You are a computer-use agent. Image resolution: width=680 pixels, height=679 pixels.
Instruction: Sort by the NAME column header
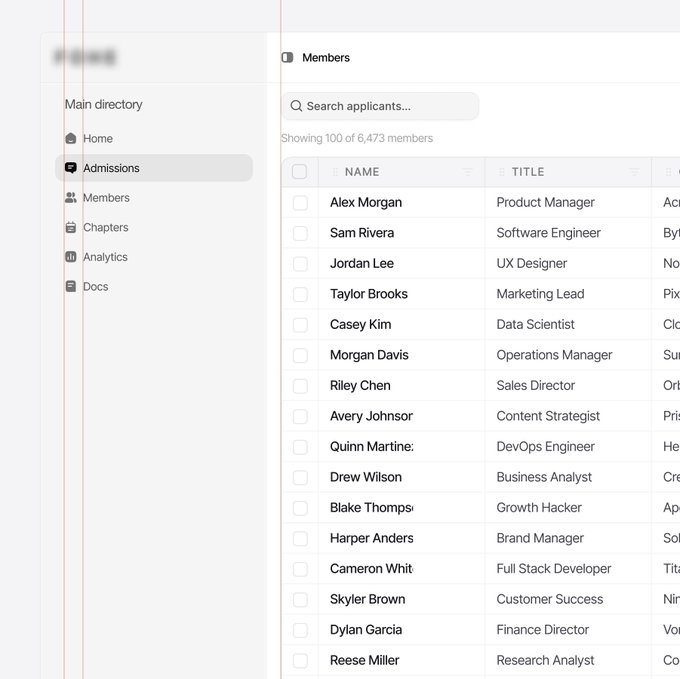(362, 172)
